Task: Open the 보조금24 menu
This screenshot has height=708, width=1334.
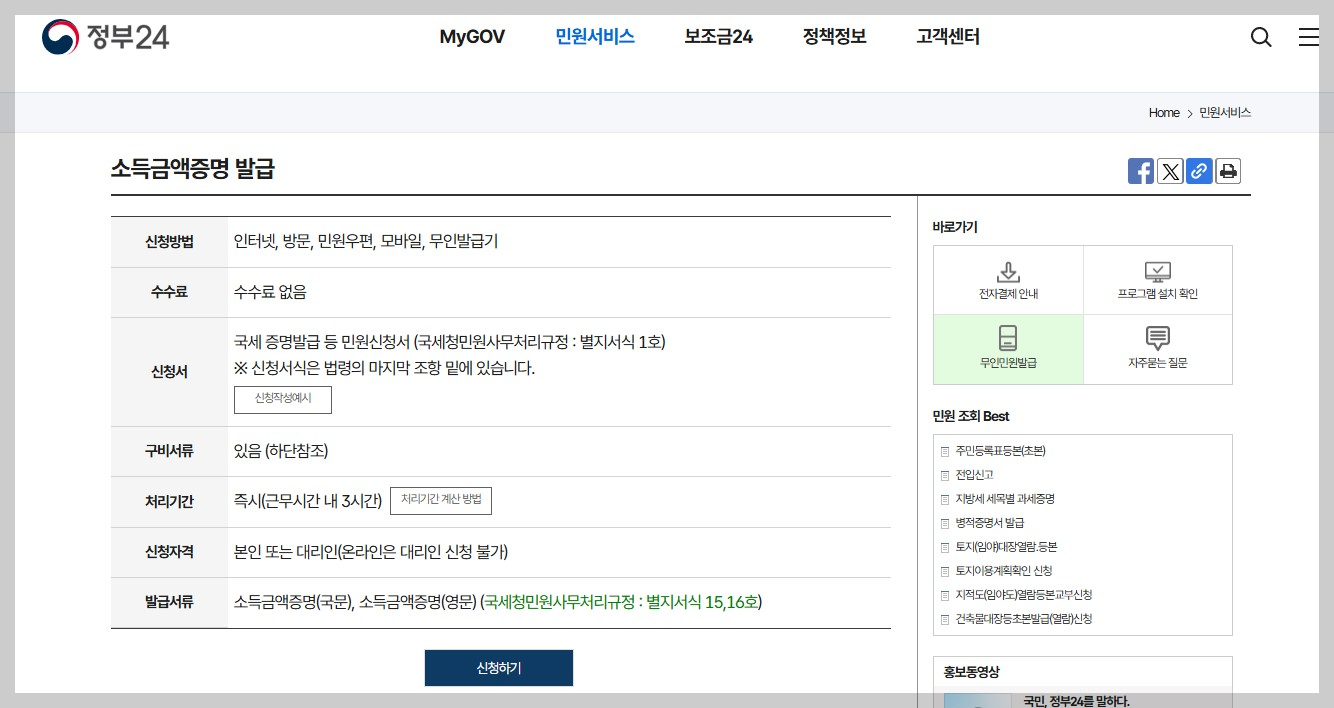Action: pos(718,36)
